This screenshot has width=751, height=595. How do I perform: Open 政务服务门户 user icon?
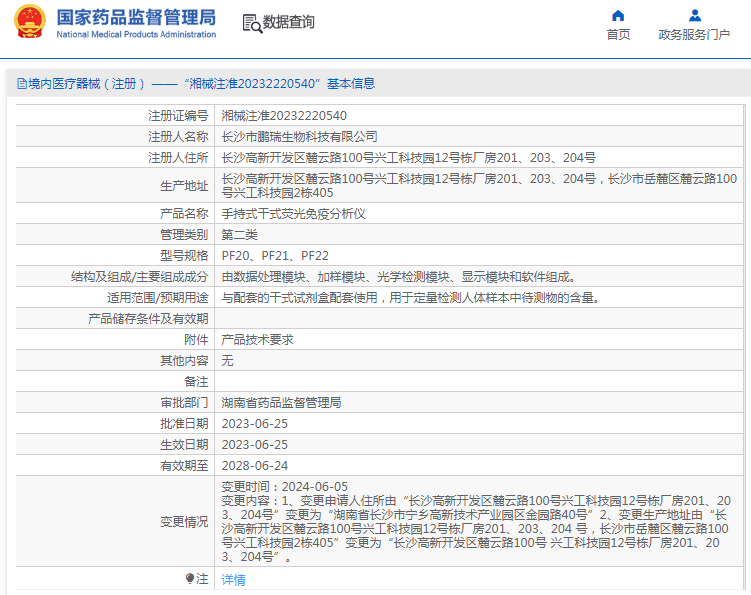point(694,16)
